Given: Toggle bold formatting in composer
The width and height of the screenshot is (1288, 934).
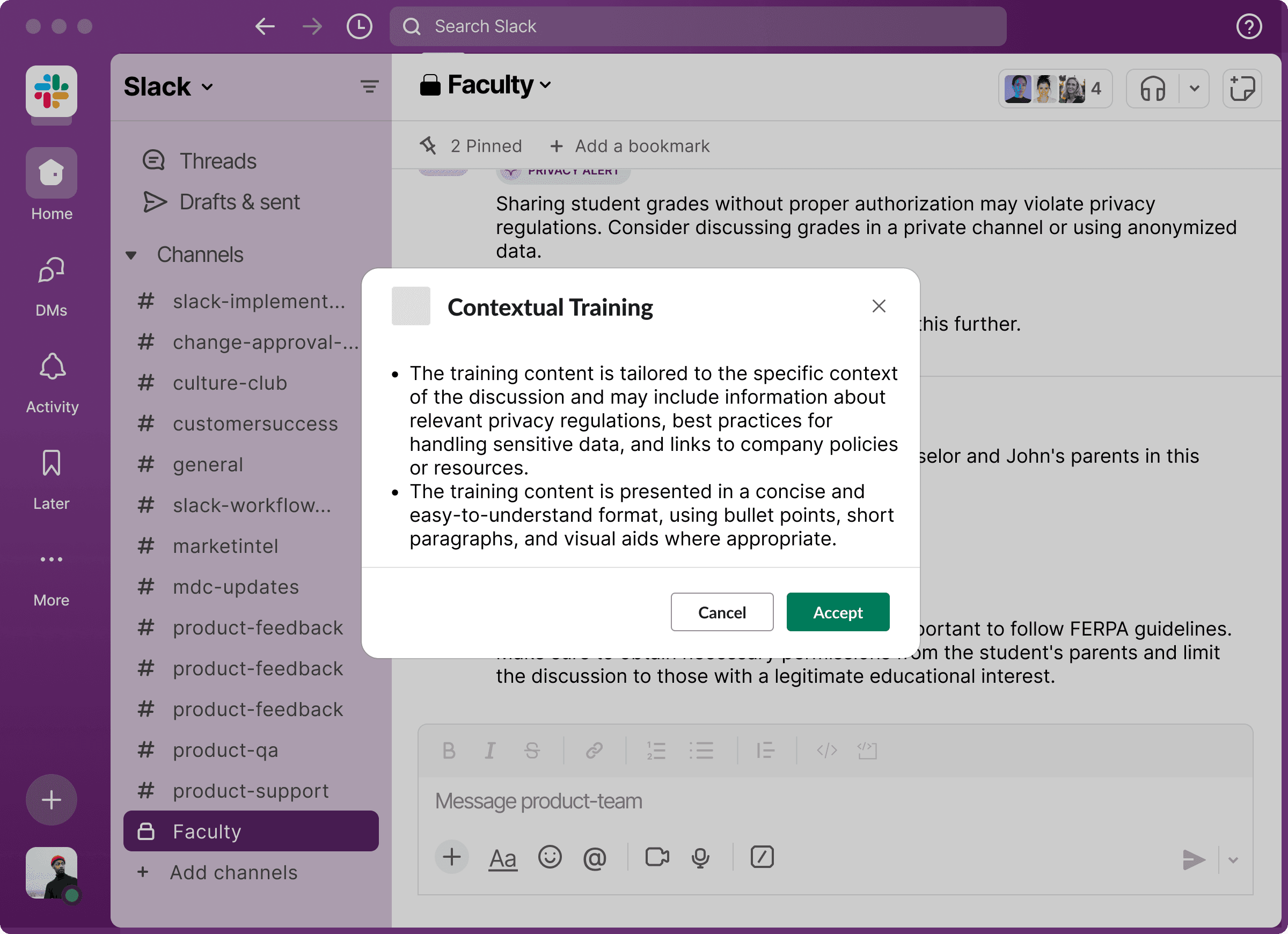Looking at the screenshot, I should [449, 750].
